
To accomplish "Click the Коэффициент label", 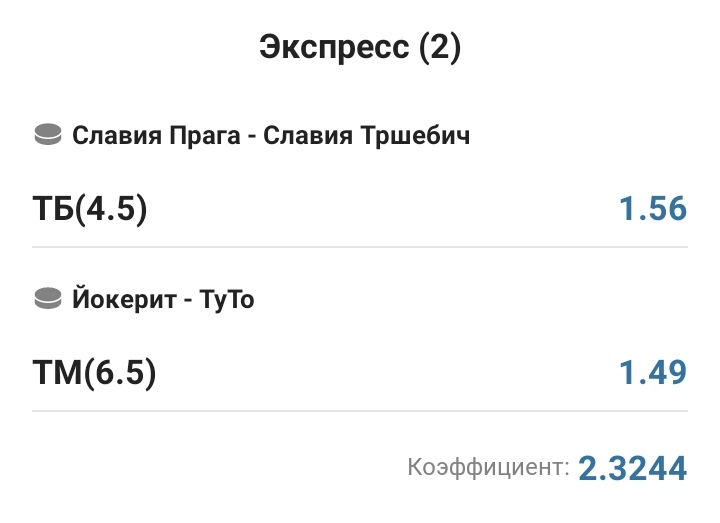I will coord(488,466).
